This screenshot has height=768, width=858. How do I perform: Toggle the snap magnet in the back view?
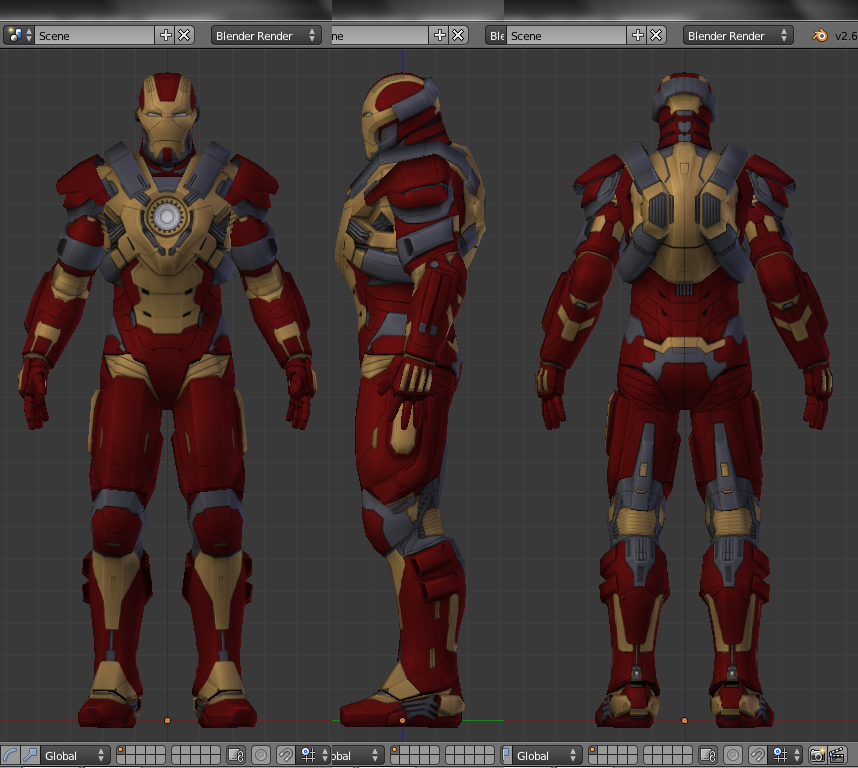[757, 755]
